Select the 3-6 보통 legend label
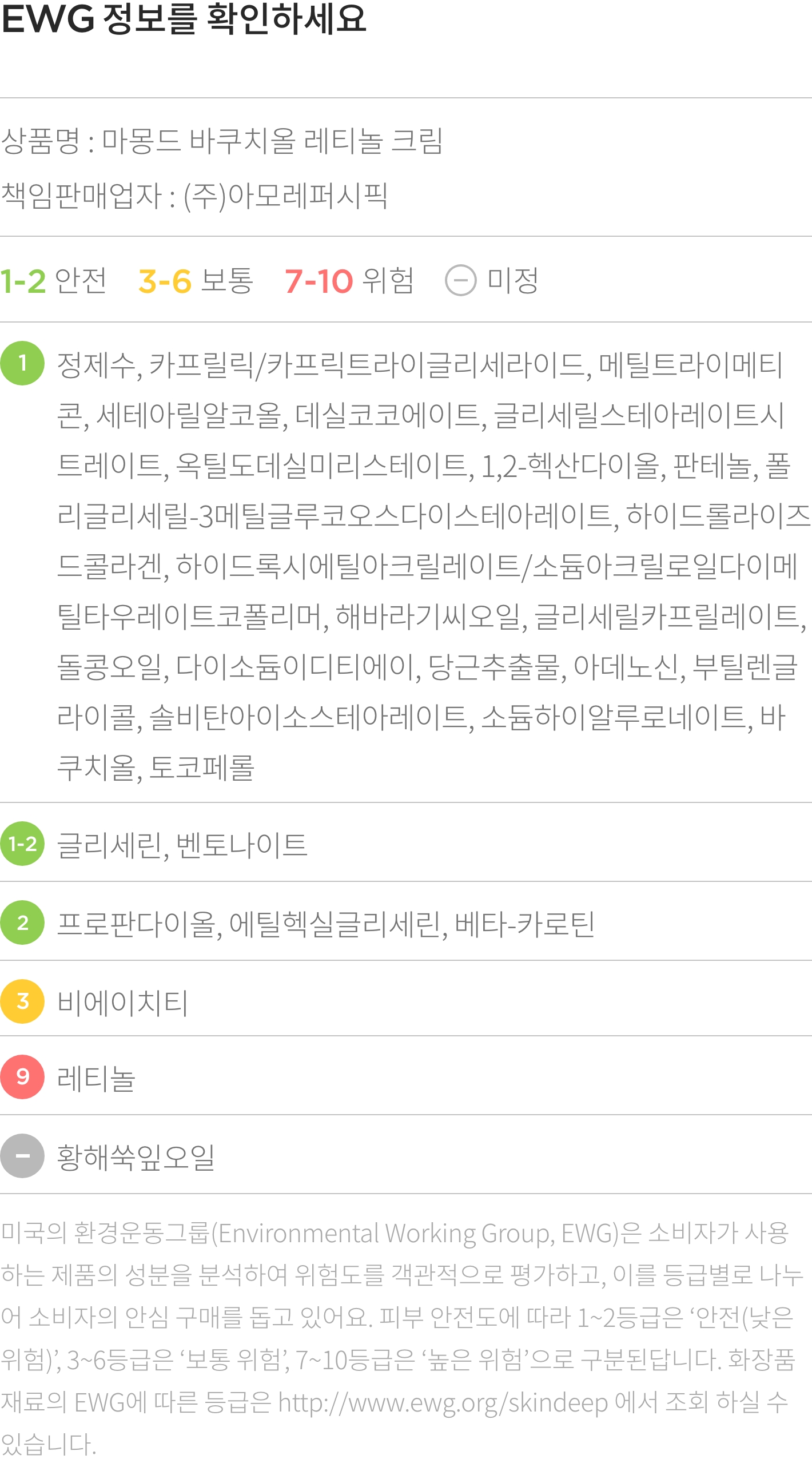Screen dimensions: 812x1471 (x=196, y=281)
